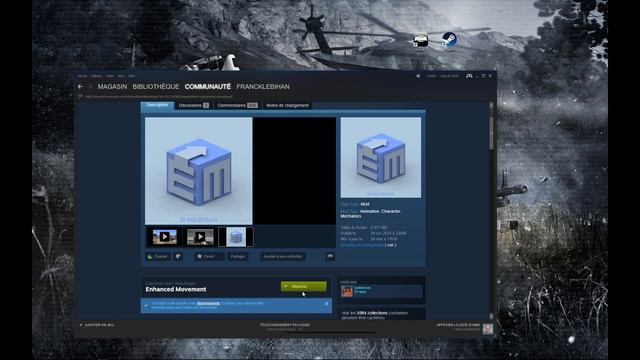Click the Partager button

(x=238, y=256)
